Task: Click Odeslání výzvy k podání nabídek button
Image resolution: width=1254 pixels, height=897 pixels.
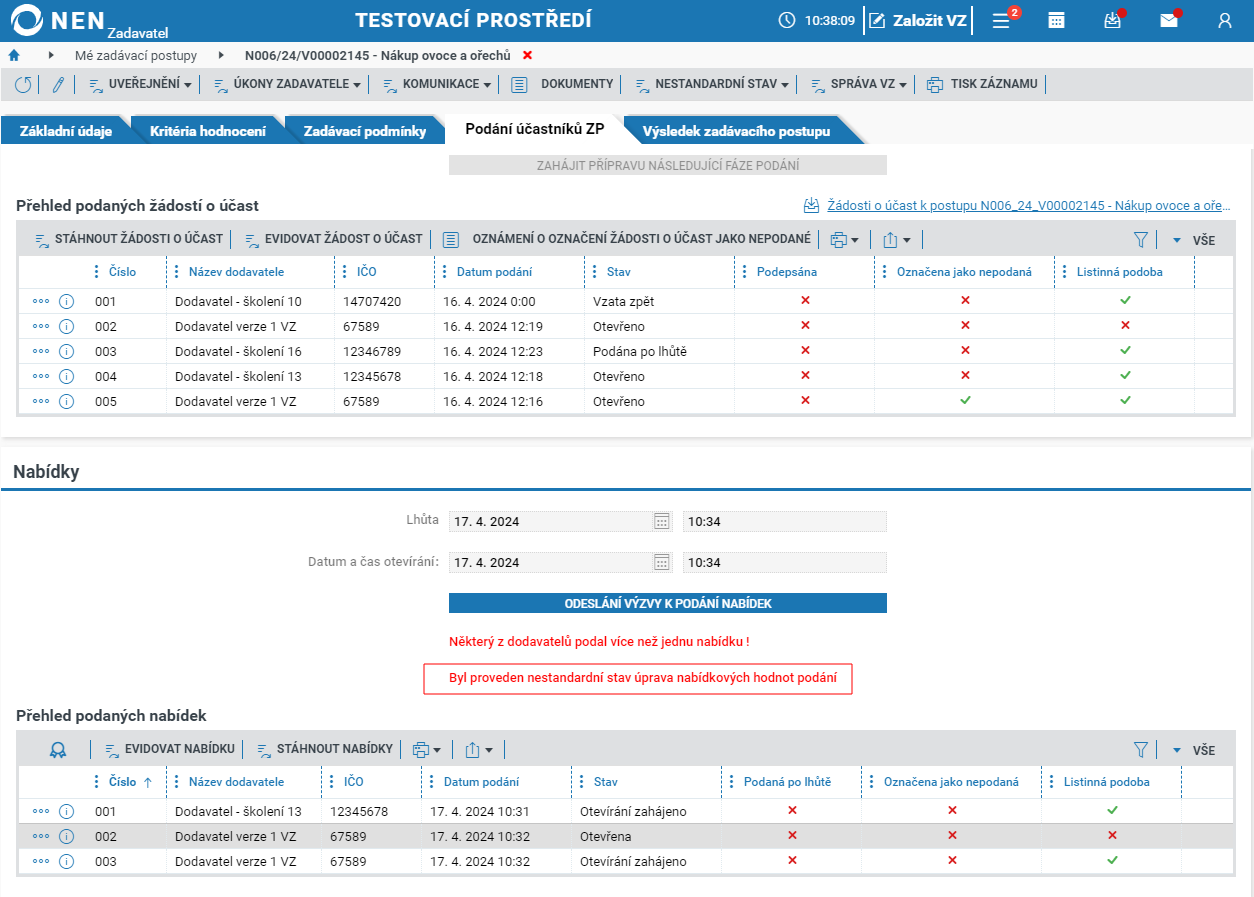Action: coord(668,603)
